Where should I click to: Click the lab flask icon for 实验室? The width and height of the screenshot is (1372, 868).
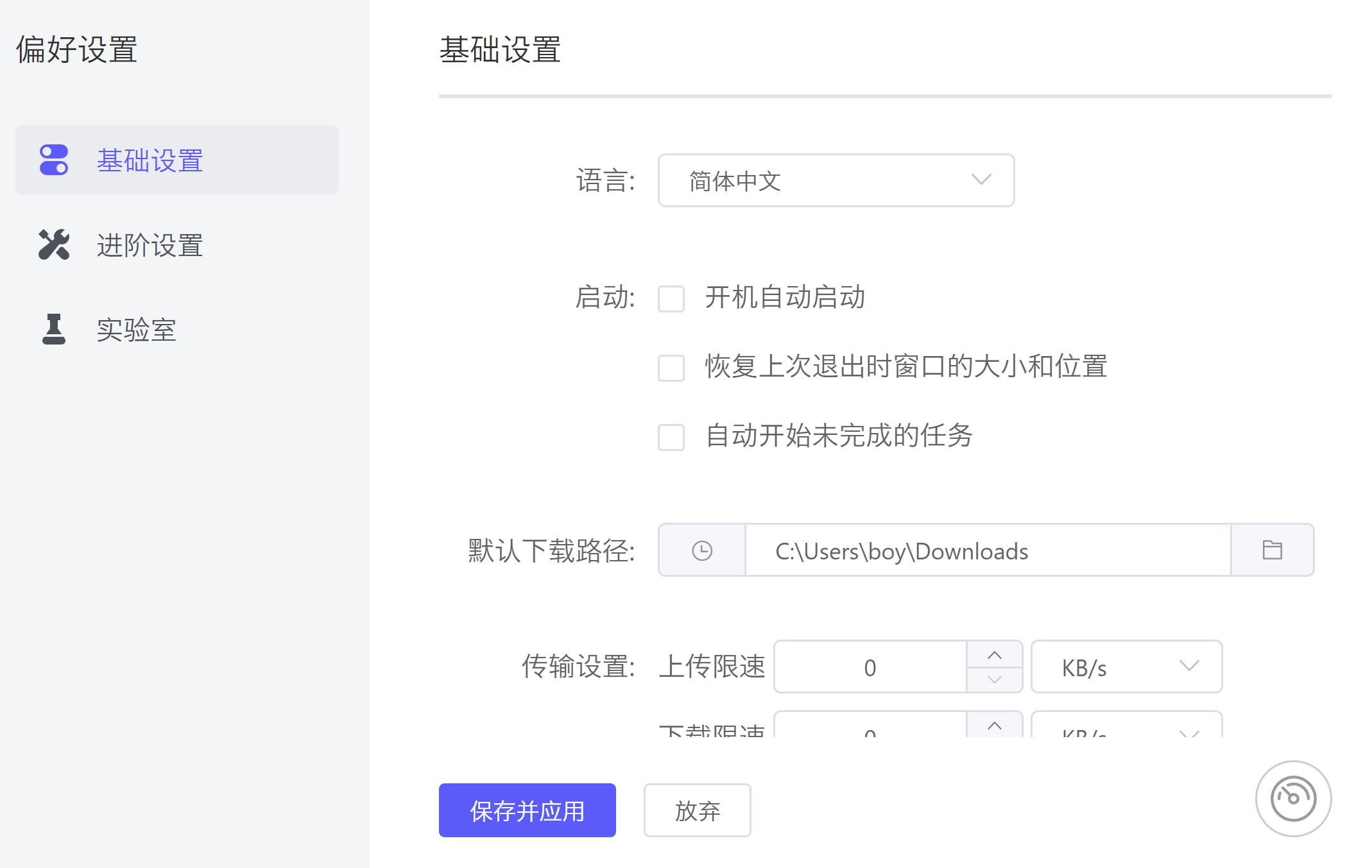[x=54, y=329]
